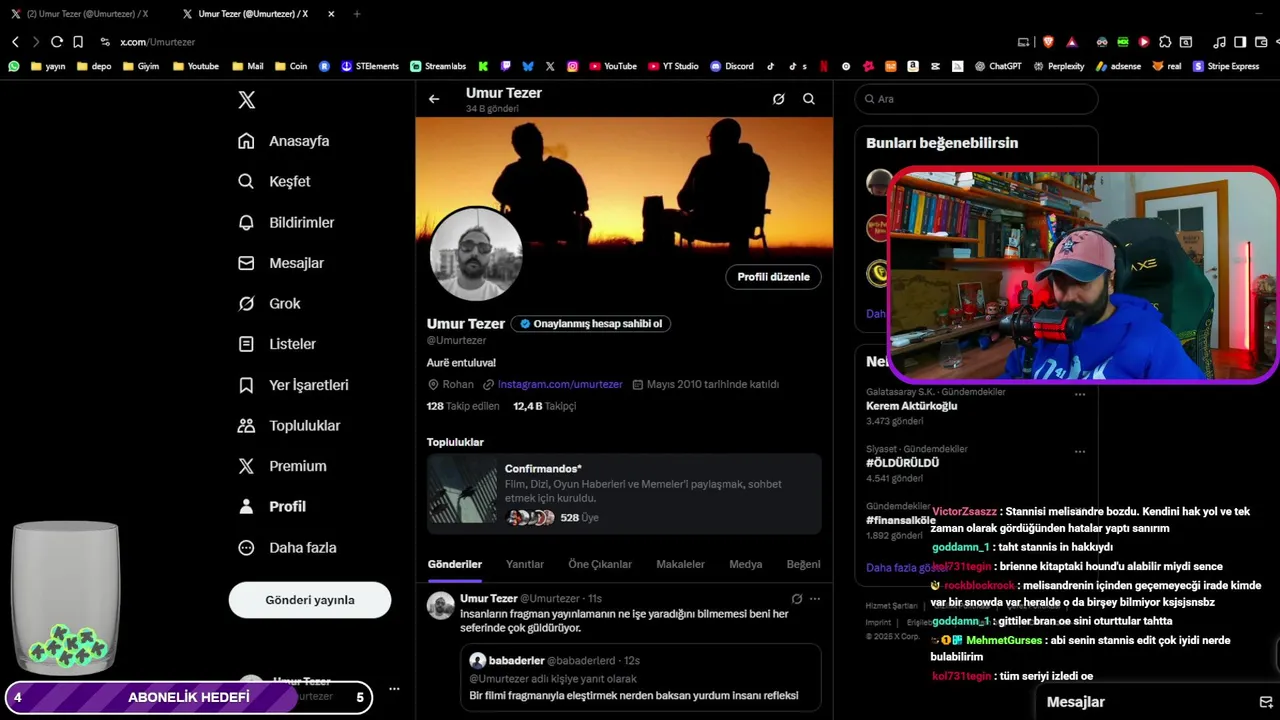Open Topluluklar in the sidebar

click(x=289, y=425)
